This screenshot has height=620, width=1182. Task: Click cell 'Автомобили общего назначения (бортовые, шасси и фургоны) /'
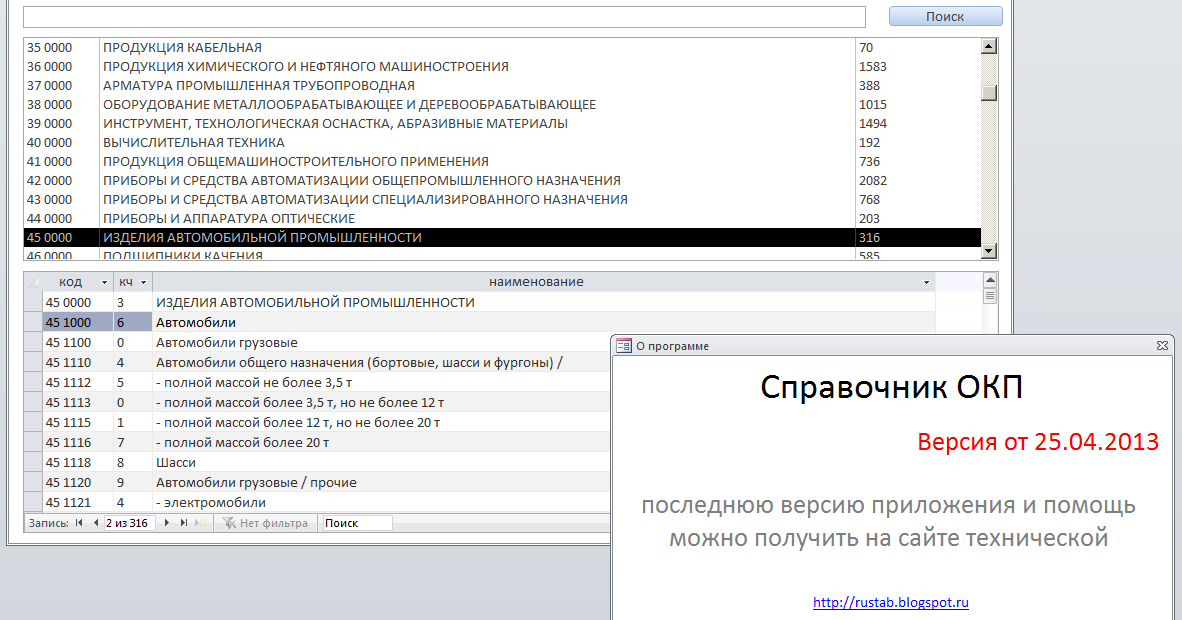[381, 362]
